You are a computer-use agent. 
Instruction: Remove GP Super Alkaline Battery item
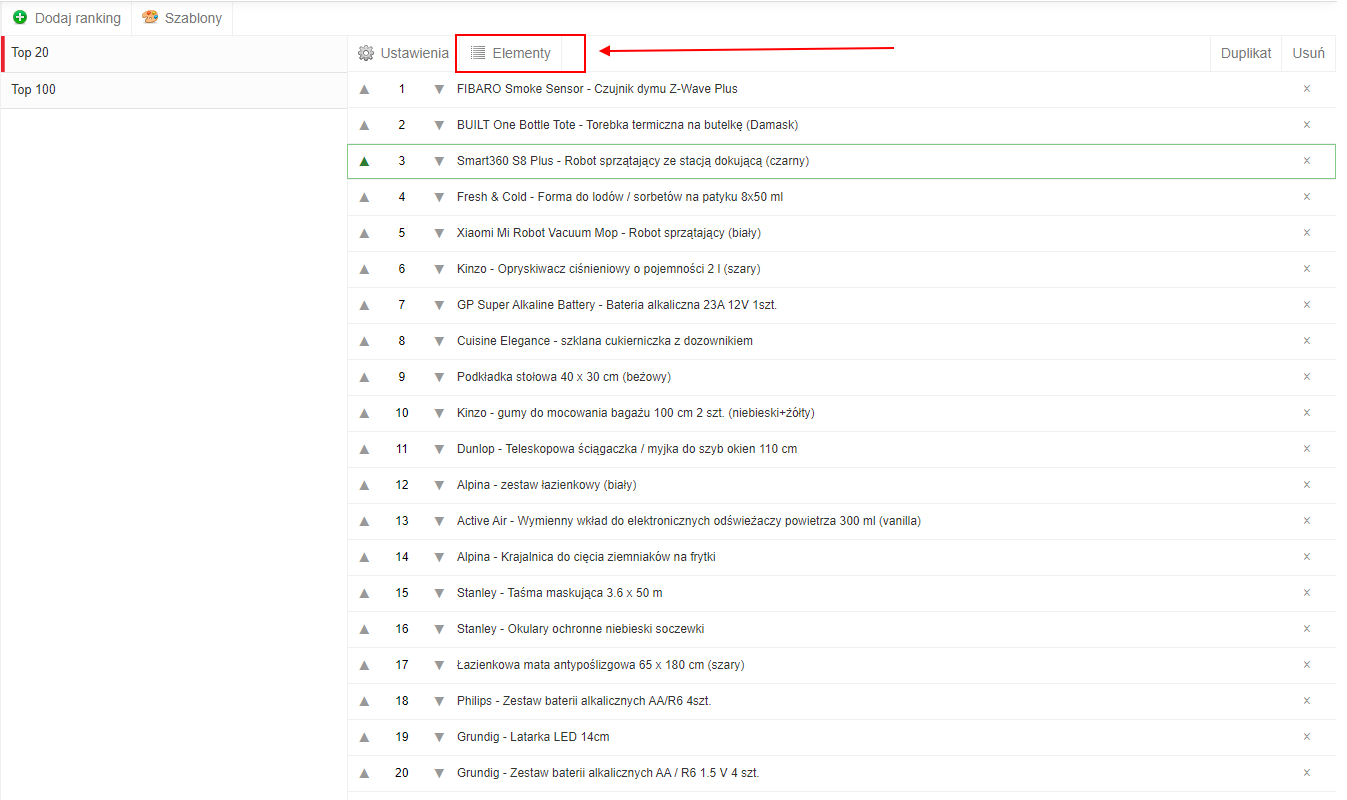pyautogui.click(x=1306, y=305)
